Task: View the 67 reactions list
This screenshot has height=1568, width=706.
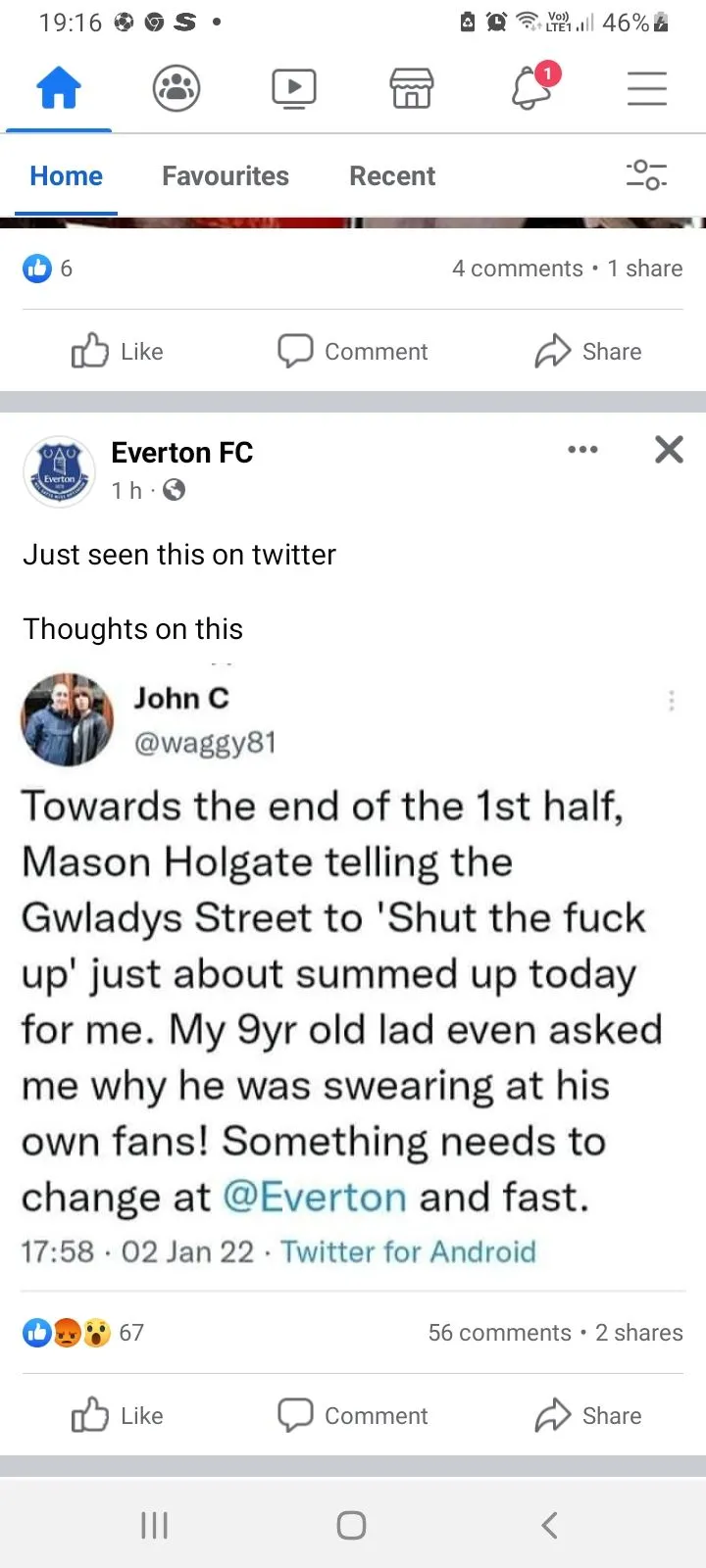Action: click(x=83, y=1333)
